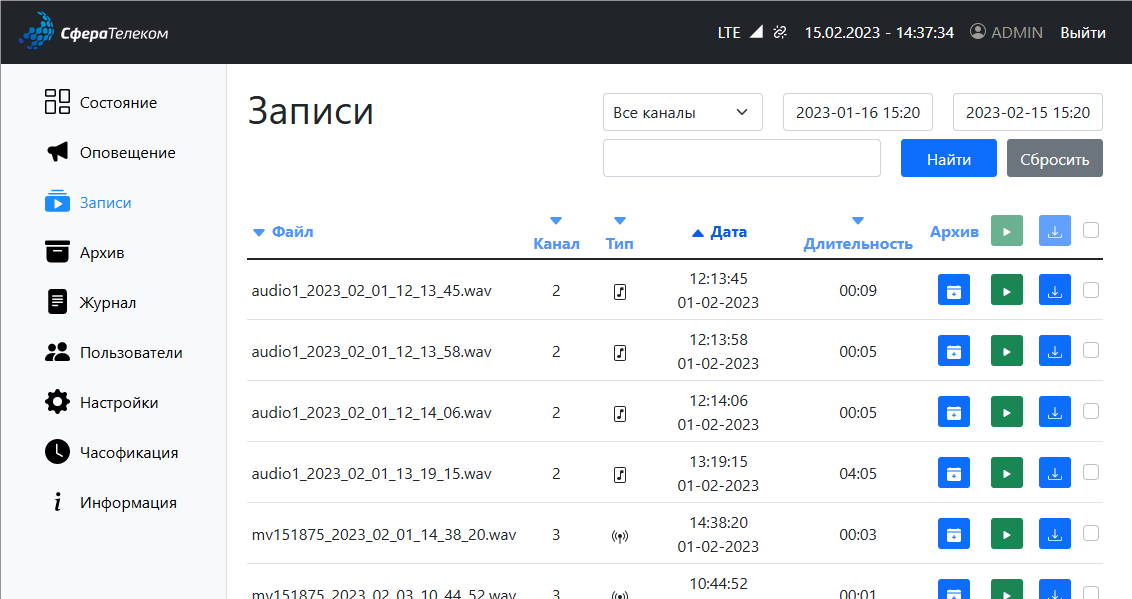Click the LTE signal strength icon
The height and width of the screenshot is (599, 1132).
[x=756, y=32]
